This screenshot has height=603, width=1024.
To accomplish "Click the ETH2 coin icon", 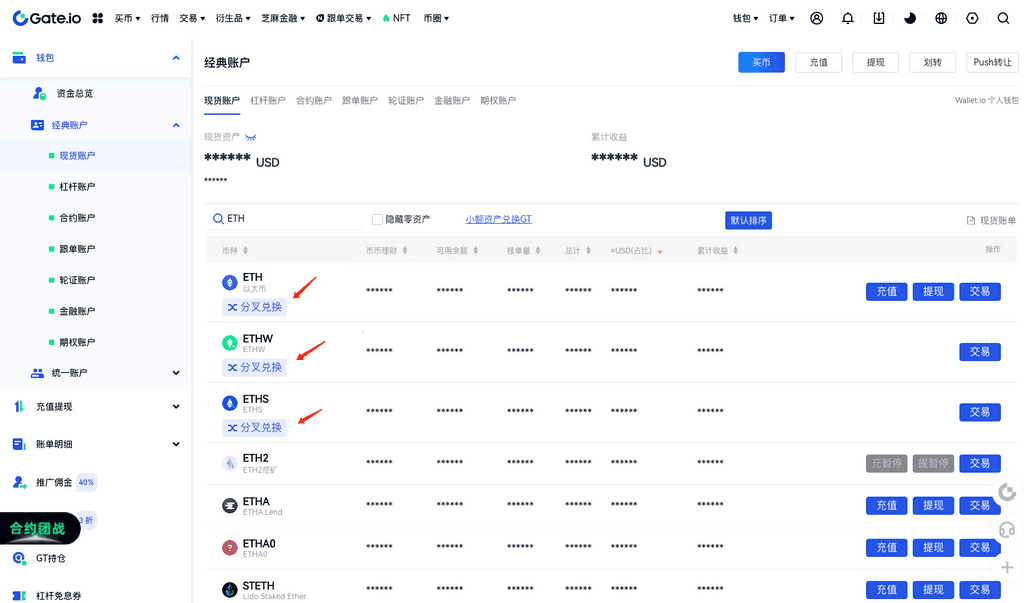I will coord(229,463).
